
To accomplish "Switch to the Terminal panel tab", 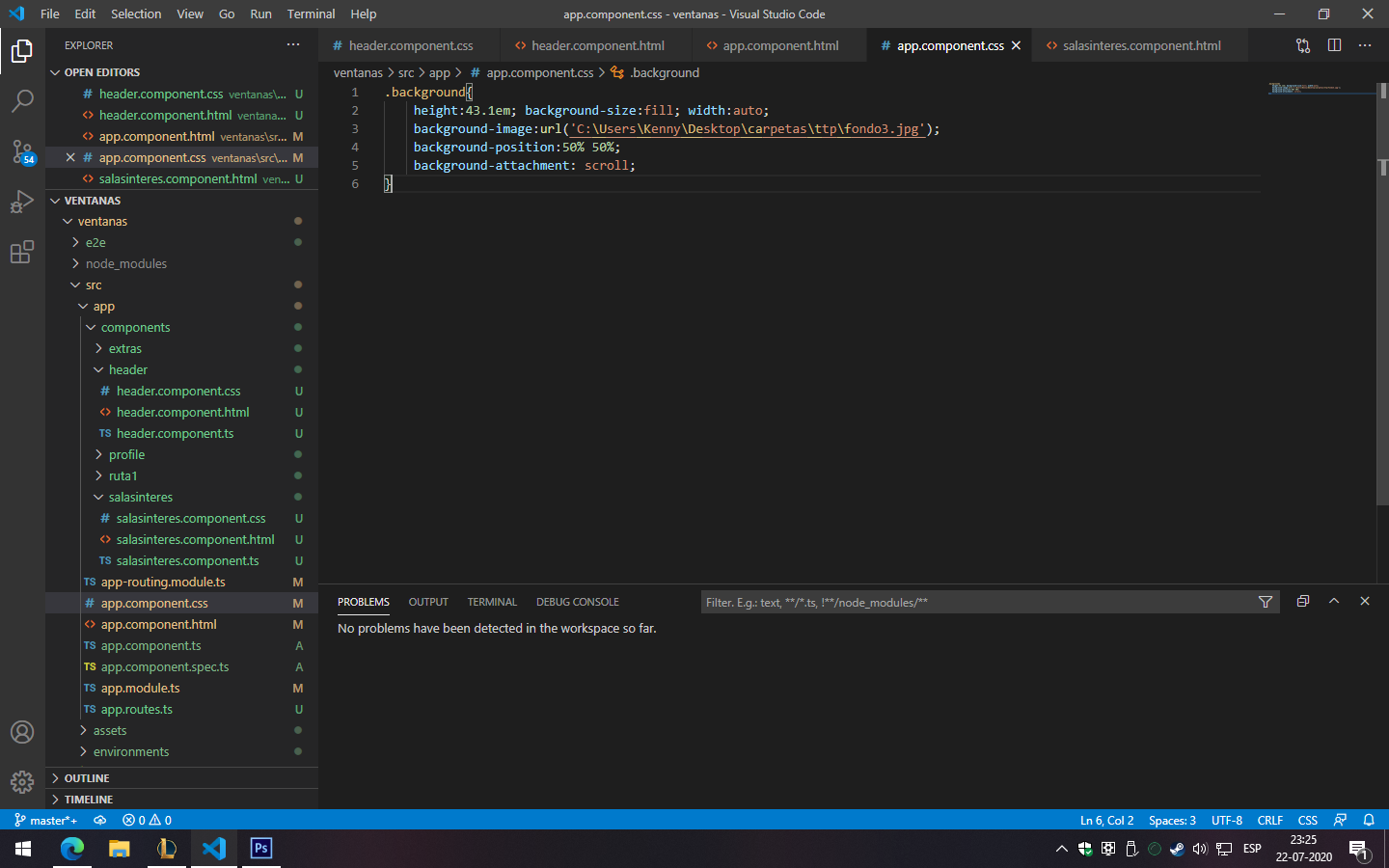I will (492, 602).
